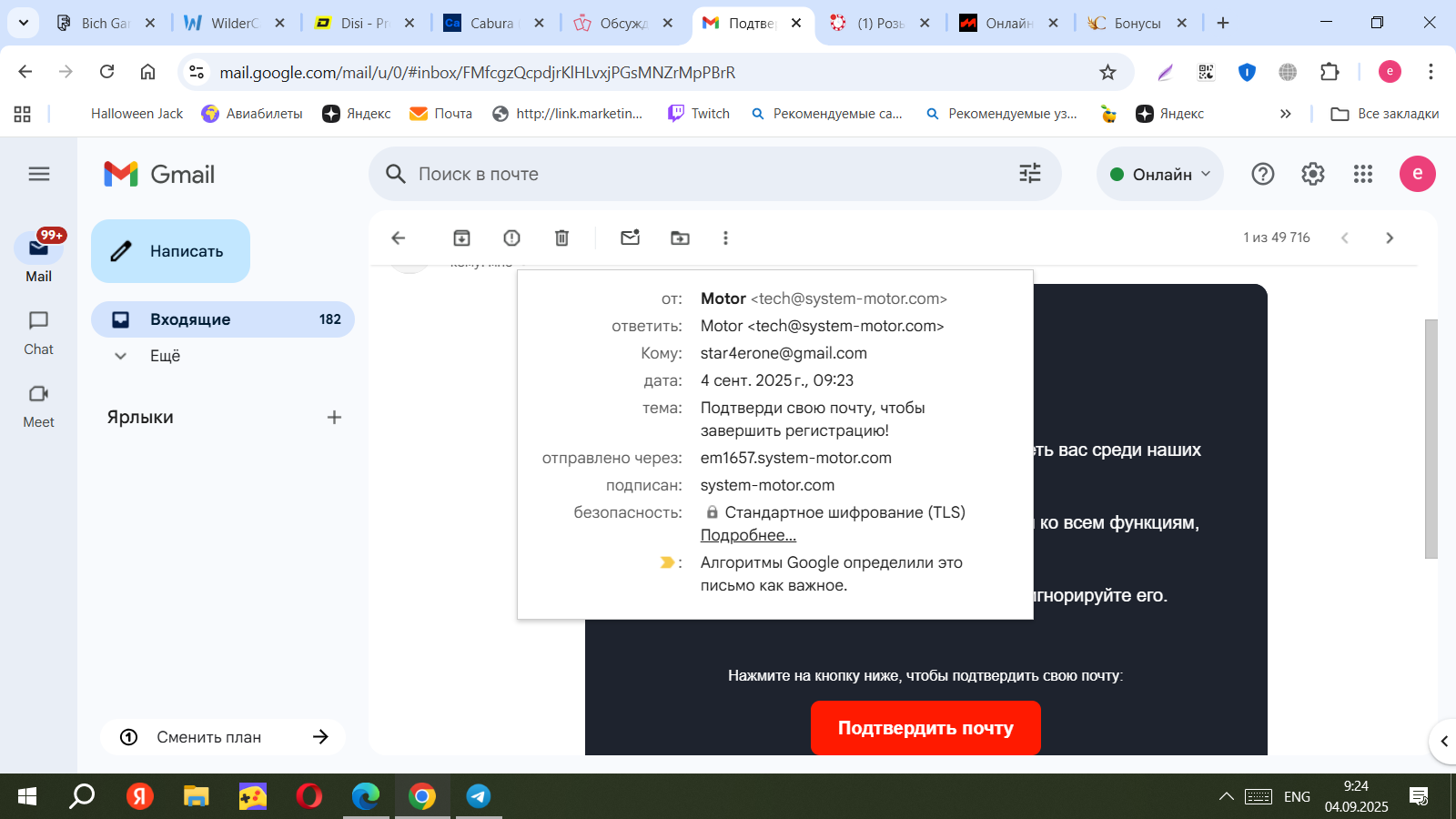Open Gmail settings gear
The width and height of the screenshot is (1456, 819).
pos(1313,174)
